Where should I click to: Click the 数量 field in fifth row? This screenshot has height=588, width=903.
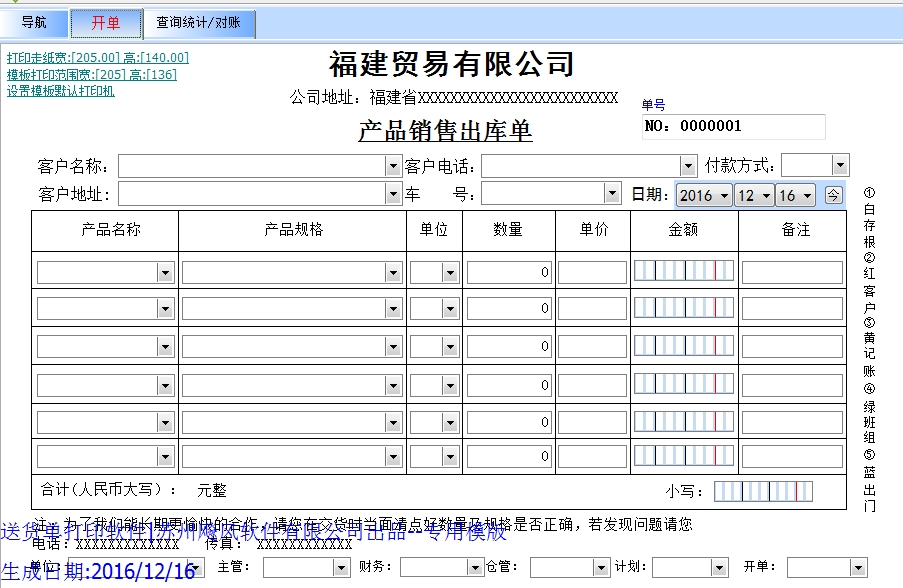[510, 423]
